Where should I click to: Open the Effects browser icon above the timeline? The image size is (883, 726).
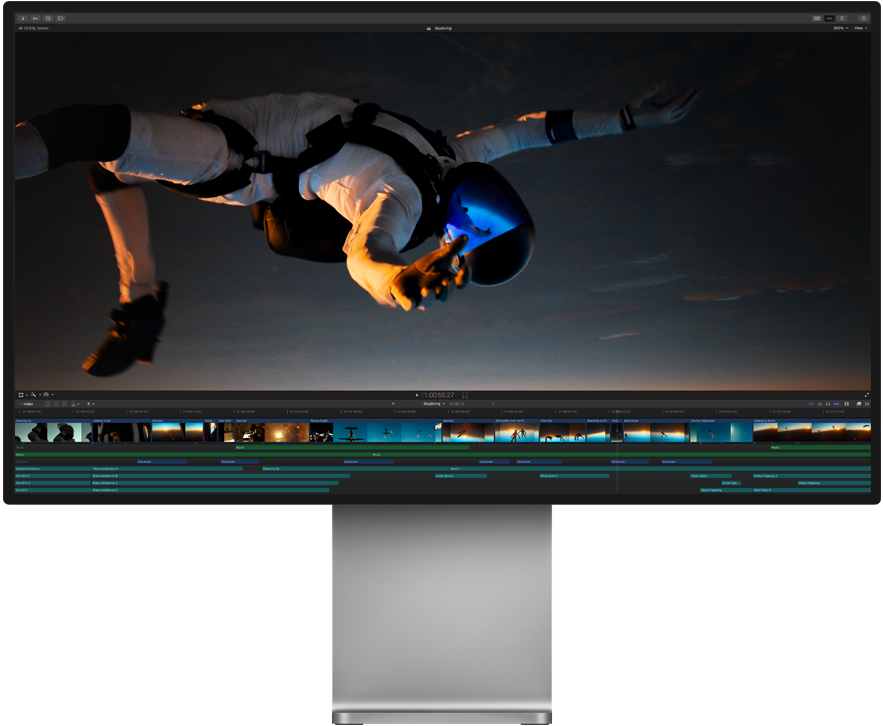coord(858,404)
